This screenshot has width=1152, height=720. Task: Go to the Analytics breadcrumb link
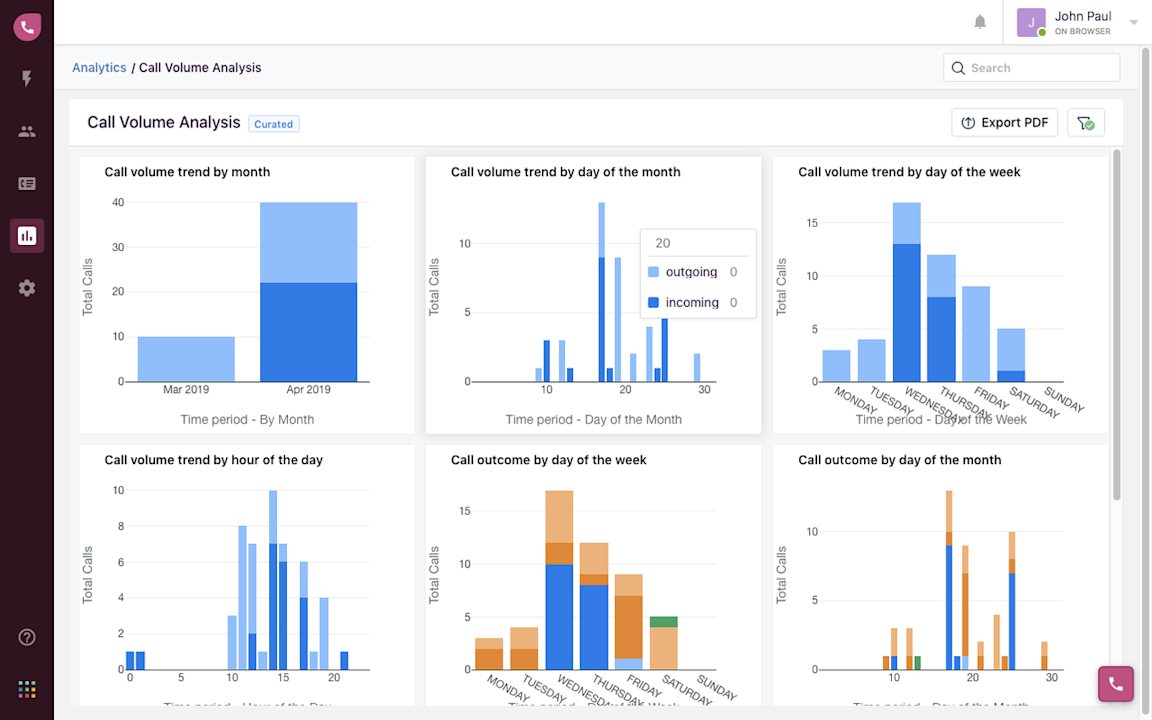pos(99,68)
